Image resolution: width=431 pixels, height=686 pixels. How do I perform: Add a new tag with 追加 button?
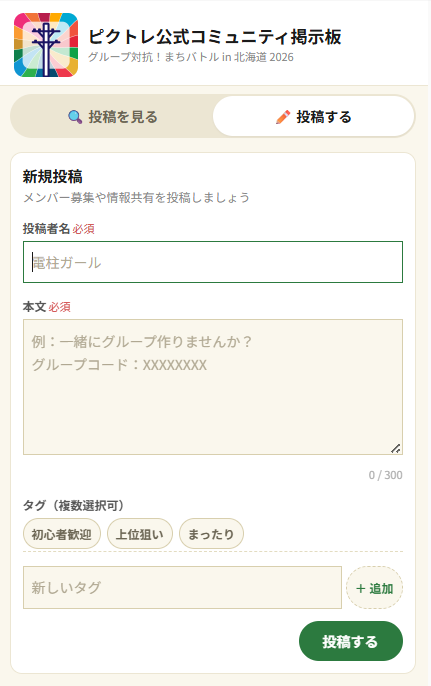coord(374,588)
